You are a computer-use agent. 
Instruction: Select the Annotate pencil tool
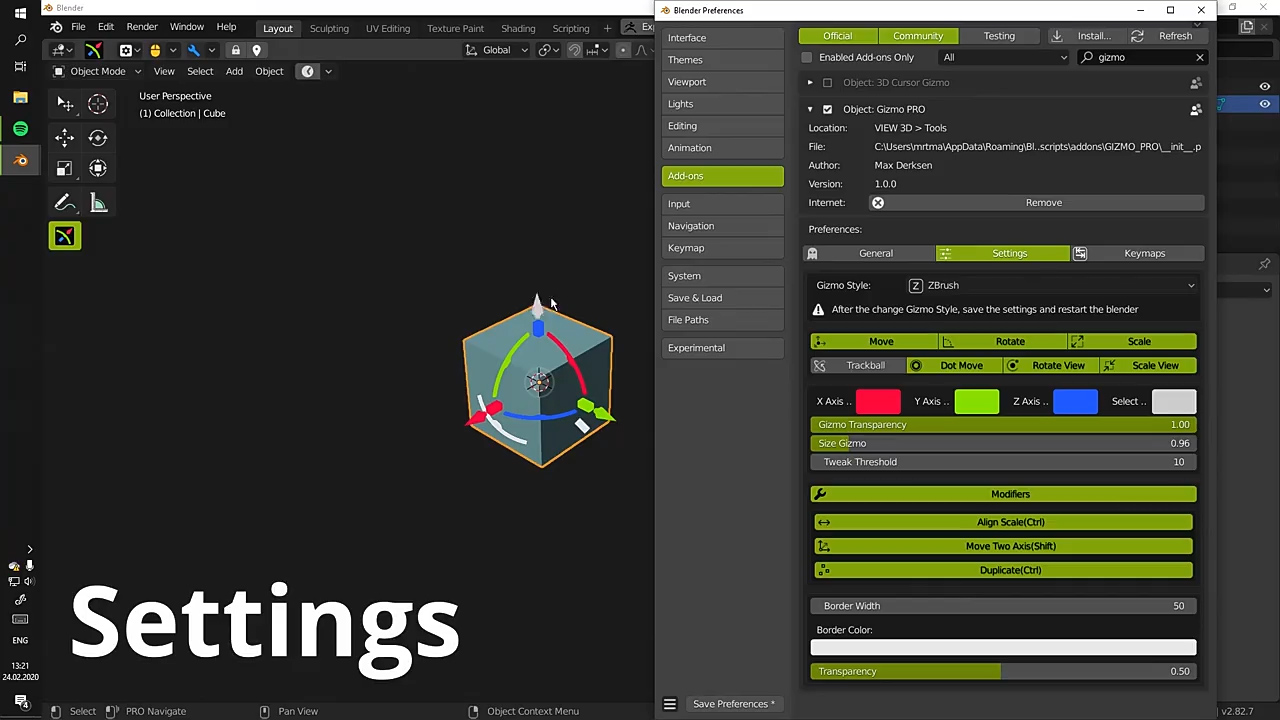click(x=65, y=203)
